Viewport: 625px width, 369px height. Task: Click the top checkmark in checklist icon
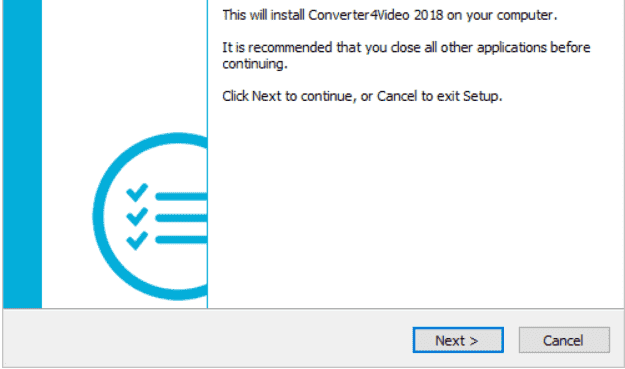[137, 192]
